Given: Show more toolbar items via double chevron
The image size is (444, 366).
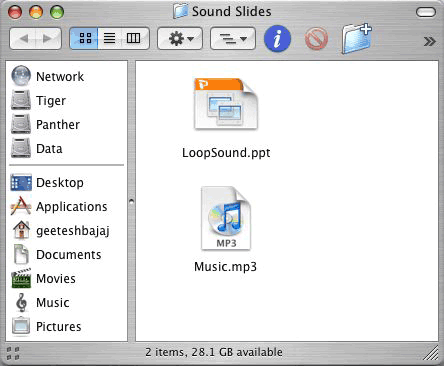Looking at the screenshot, I should tap(430, 41).
